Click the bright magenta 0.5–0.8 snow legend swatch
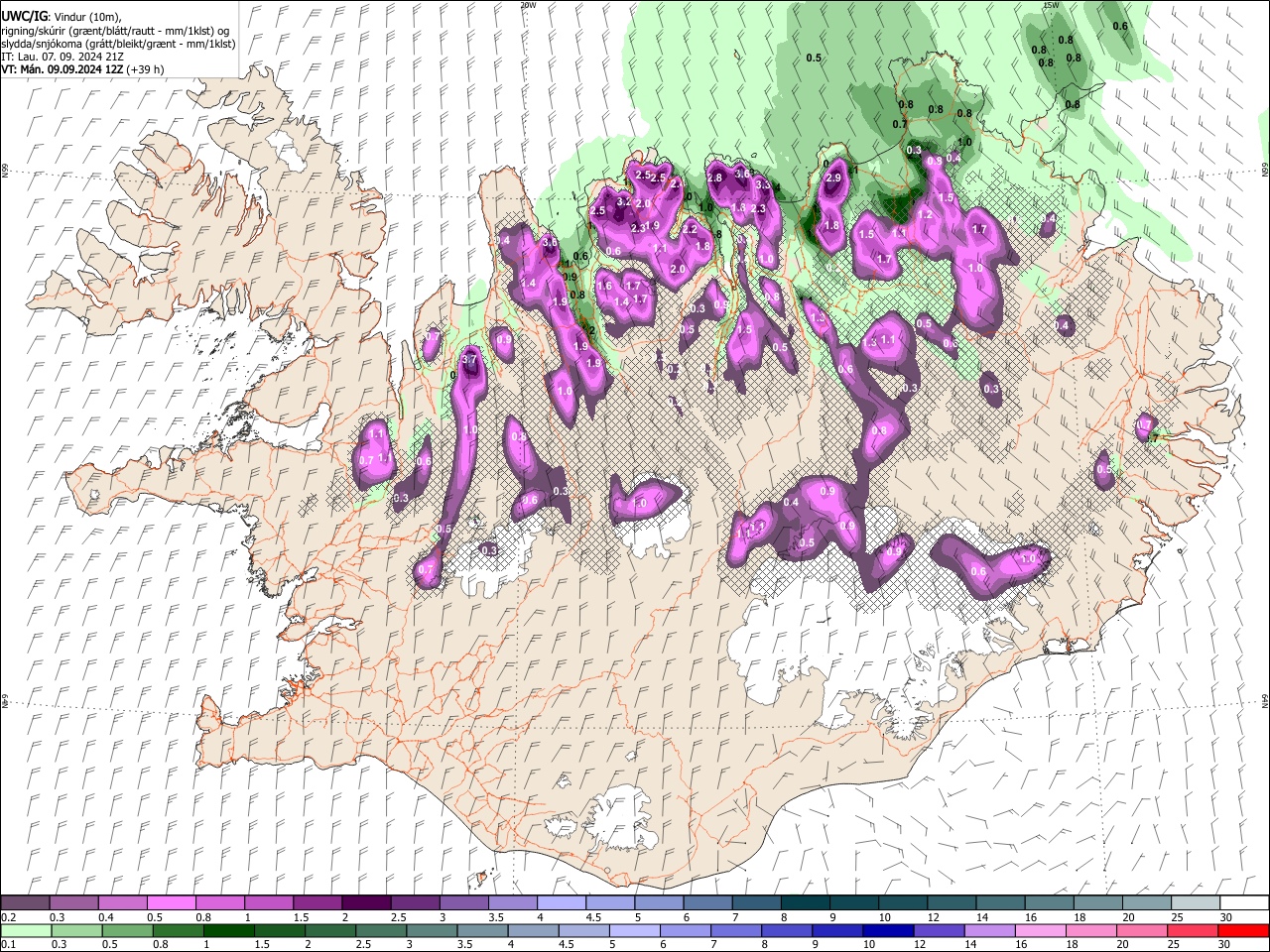1270x952 pixels. 171,902
